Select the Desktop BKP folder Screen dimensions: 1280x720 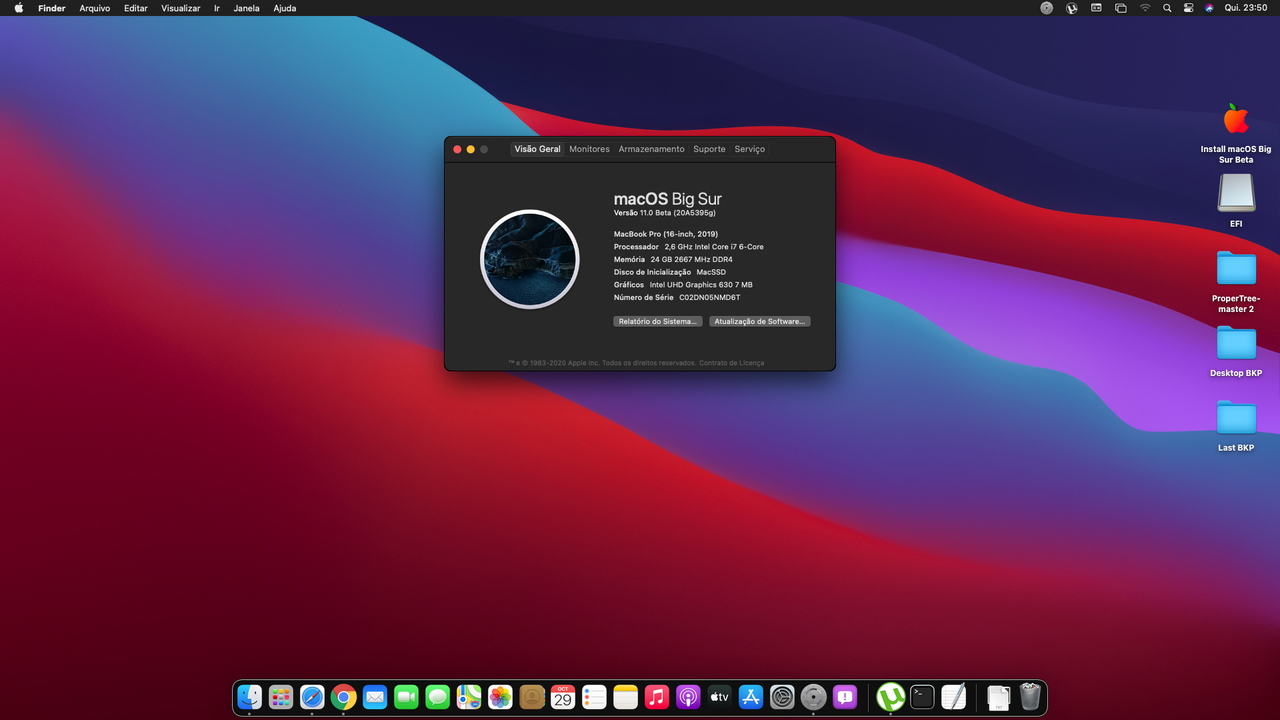pyautogui.click(x=1236, y=352)
